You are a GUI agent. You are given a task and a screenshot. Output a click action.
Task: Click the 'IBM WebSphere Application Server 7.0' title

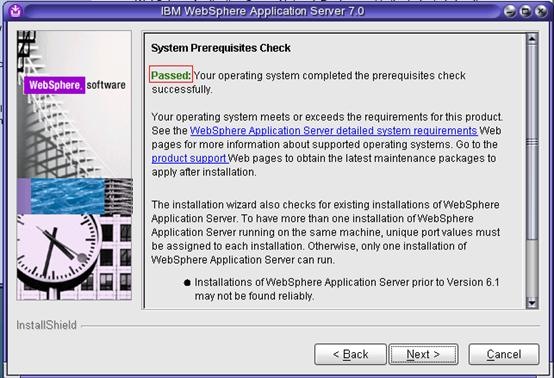coord(263,11)
